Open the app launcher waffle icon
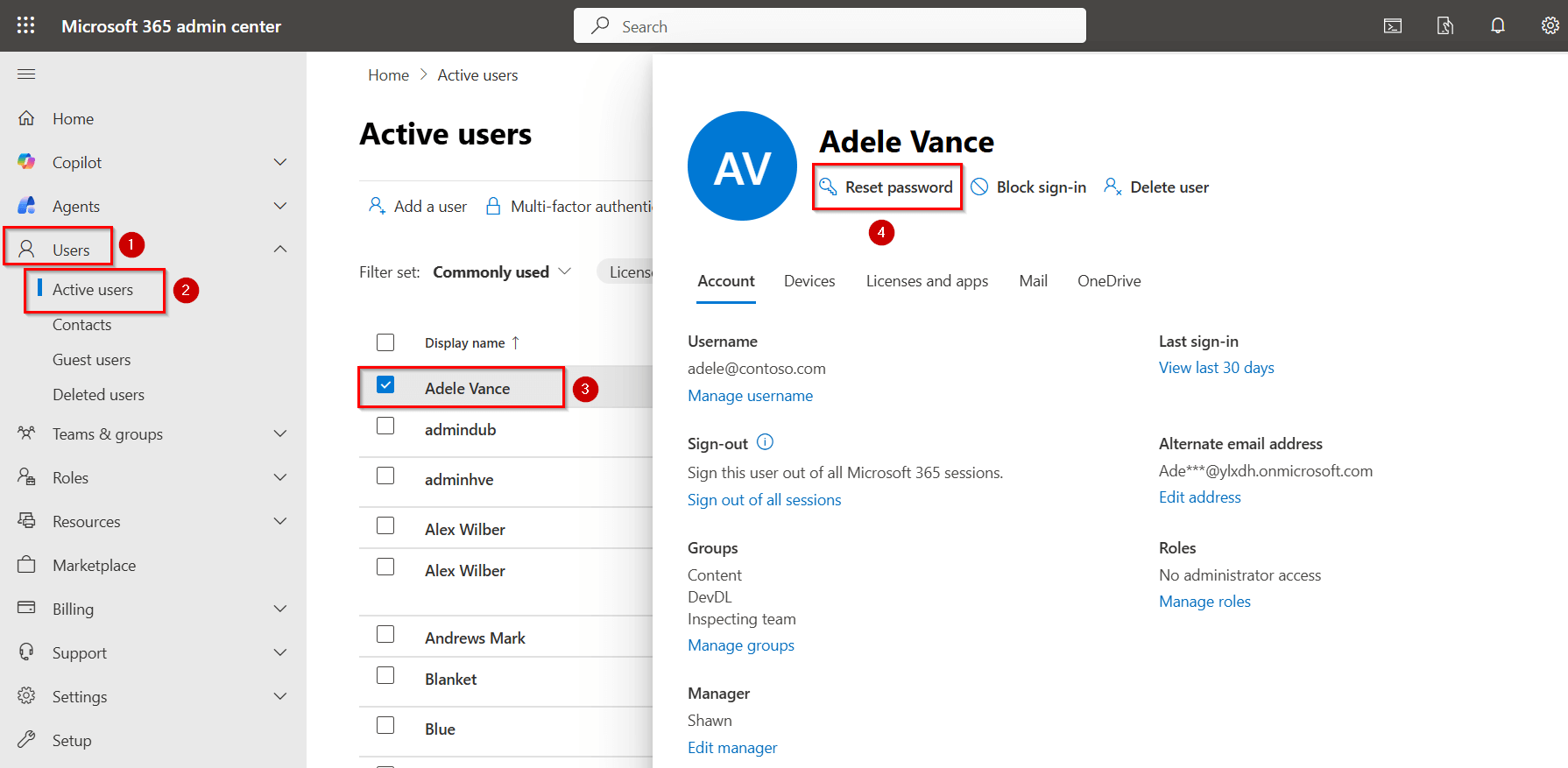 pos(26,25)
